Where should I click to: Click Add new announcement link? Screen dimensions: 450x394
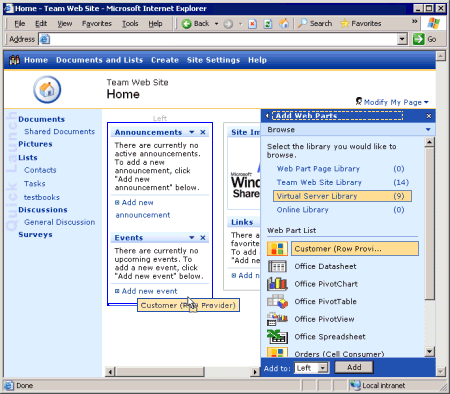pyautogui.click(x=142, y=209)
